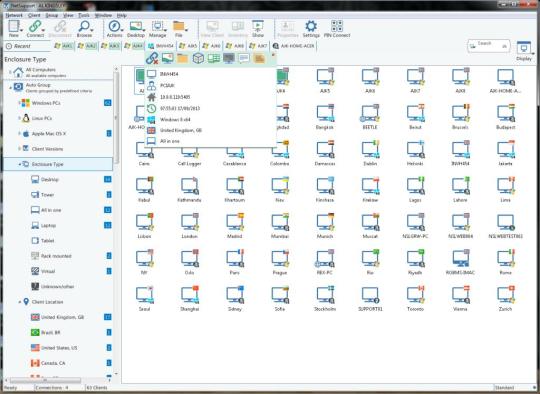The height and width of the screenshot is (394, 540).
Task: Click the left panel horizontal scrollbar
Action: 45,380
